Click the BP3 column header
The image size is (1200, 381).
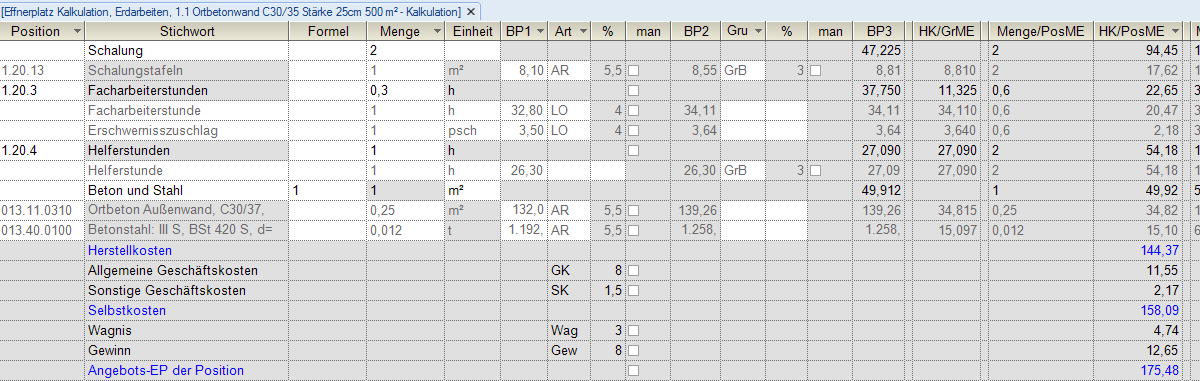coord(880,32)
